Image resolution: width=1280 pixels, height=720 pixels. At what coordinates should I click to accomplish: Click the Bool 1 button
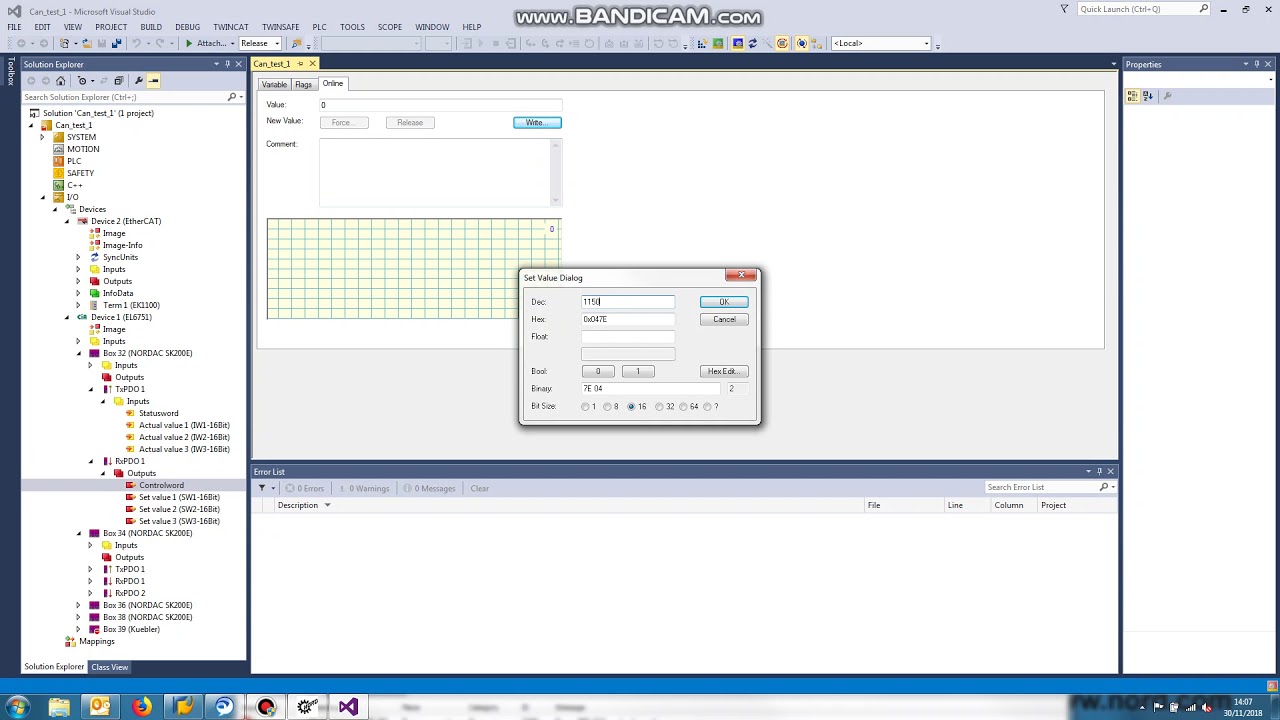point(638,371)
